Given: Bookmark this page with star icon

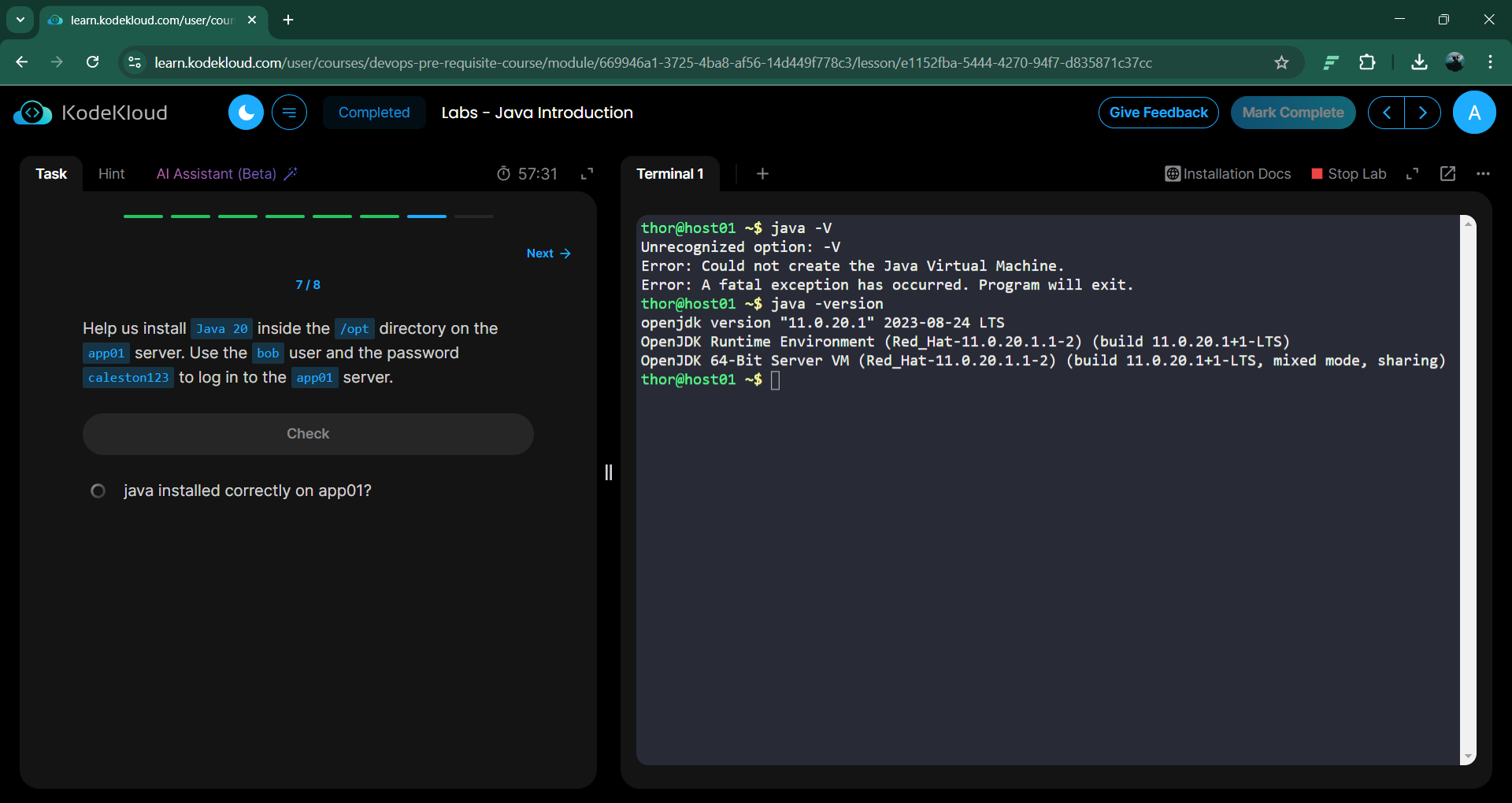Looking at the screenshot, I should pyautogui.click(x=1281, y=62).
